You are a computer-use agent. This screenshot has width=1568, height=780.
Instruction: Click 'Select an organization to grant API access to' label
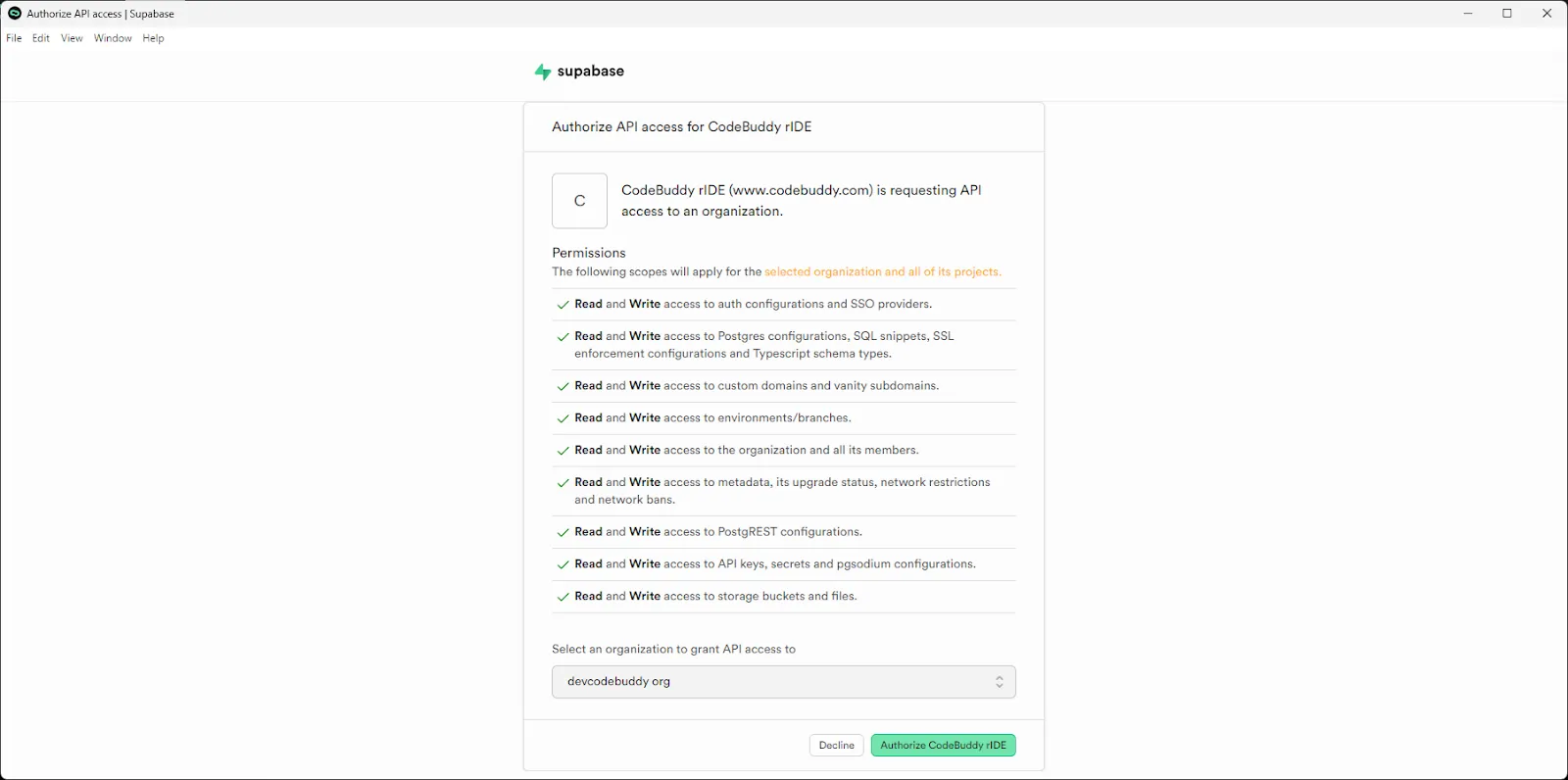[673, 650]
